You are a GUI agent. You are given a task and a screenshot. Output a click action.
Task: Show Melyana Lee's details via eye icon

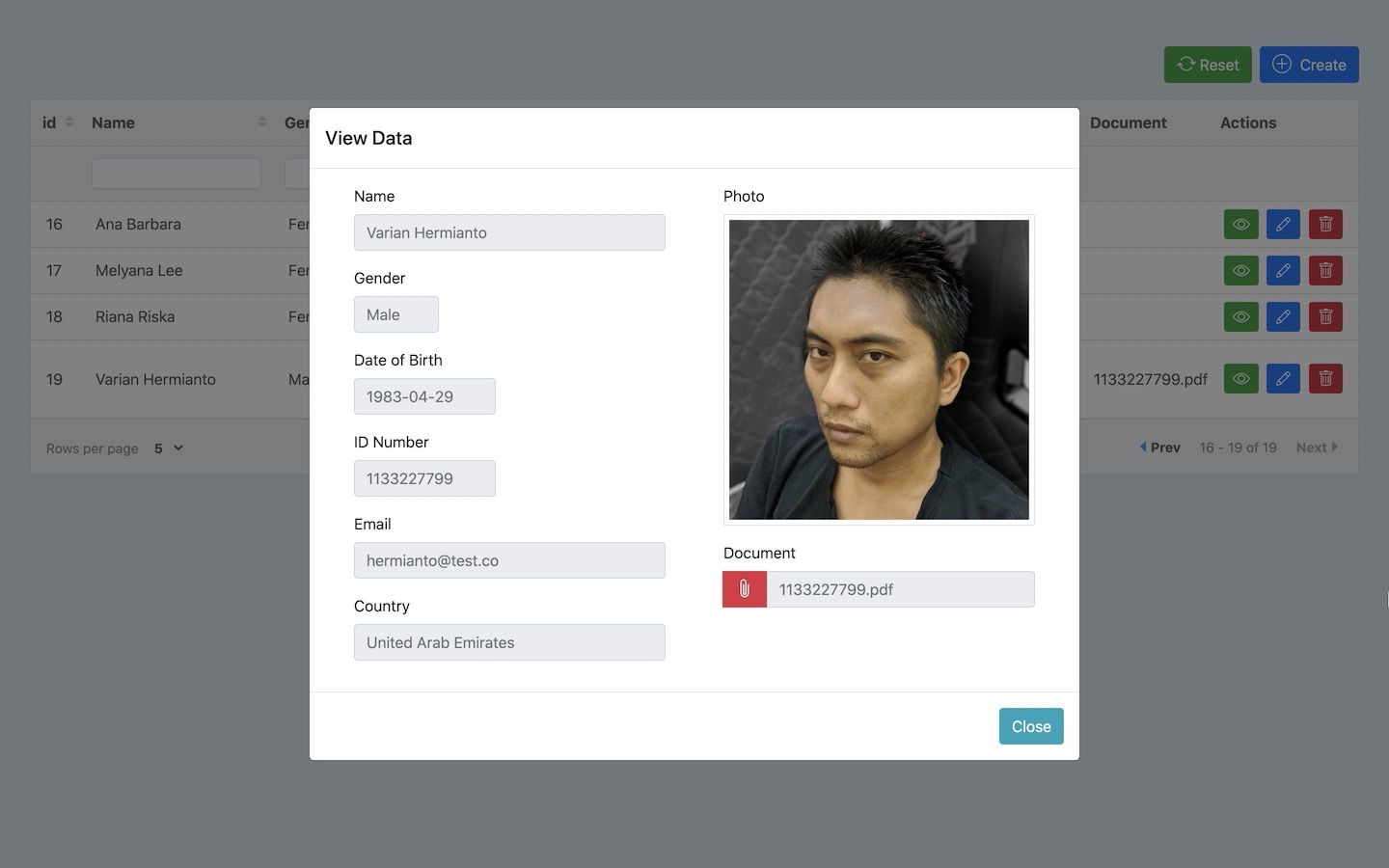(x=1240, y=271)
